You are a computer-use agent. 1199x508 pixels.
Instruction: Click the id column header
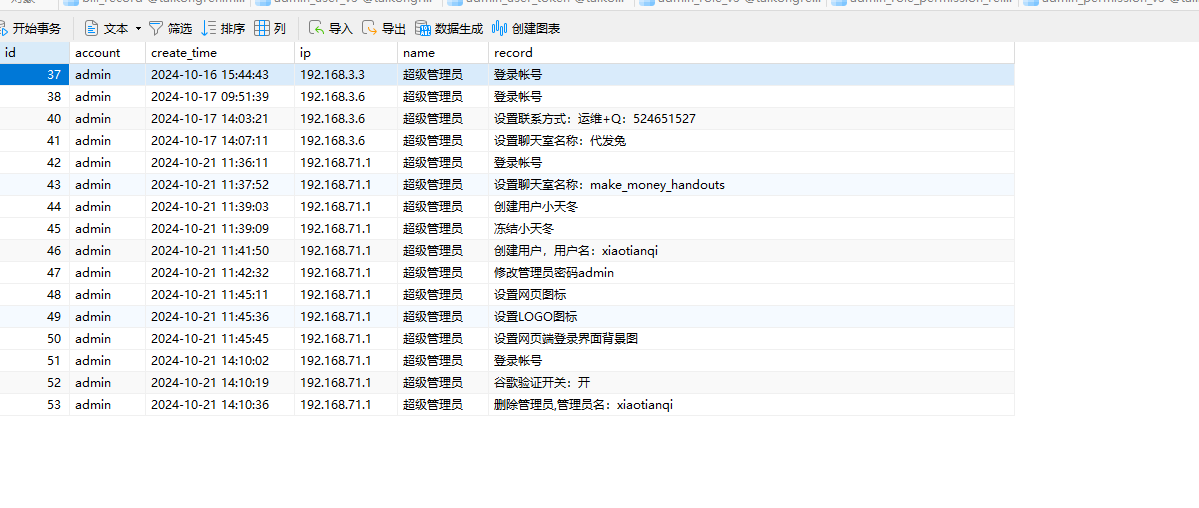click(34, 53)
